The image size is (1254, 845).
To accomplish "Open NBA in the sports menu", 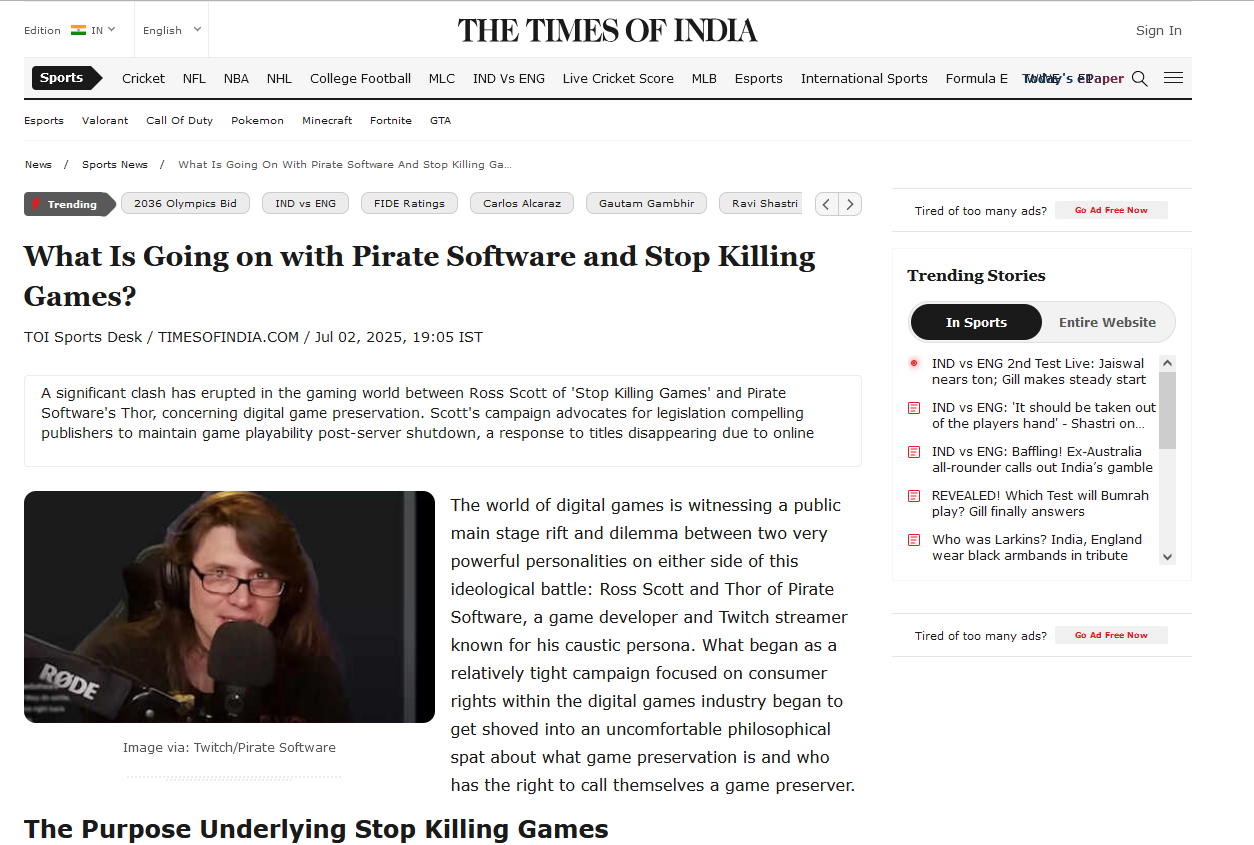I will 236,78.
